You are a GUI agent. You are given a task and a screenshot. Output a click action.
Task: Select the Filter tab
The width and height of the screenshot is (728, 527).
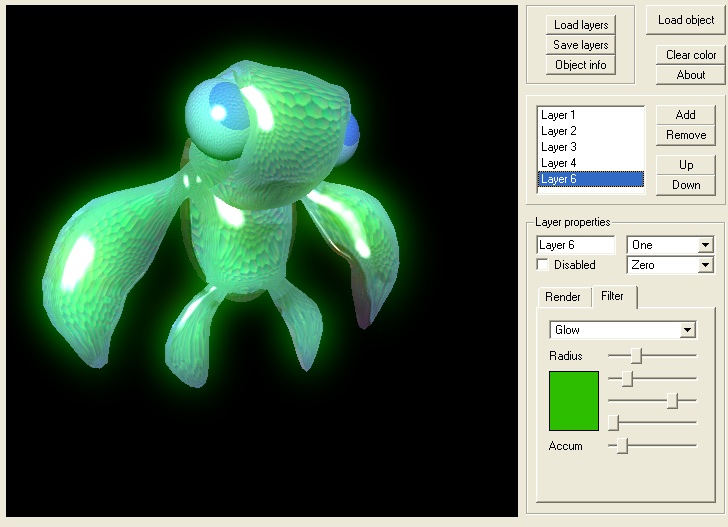point(612,296)
